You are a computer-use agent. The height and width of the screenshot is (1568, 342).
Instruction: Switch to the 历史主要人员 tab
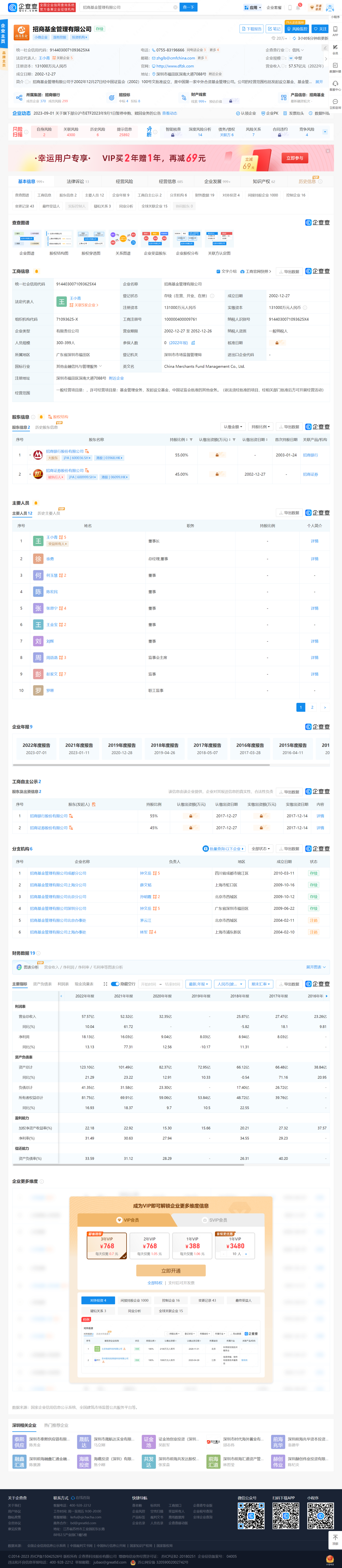click(x=49, y=513)
